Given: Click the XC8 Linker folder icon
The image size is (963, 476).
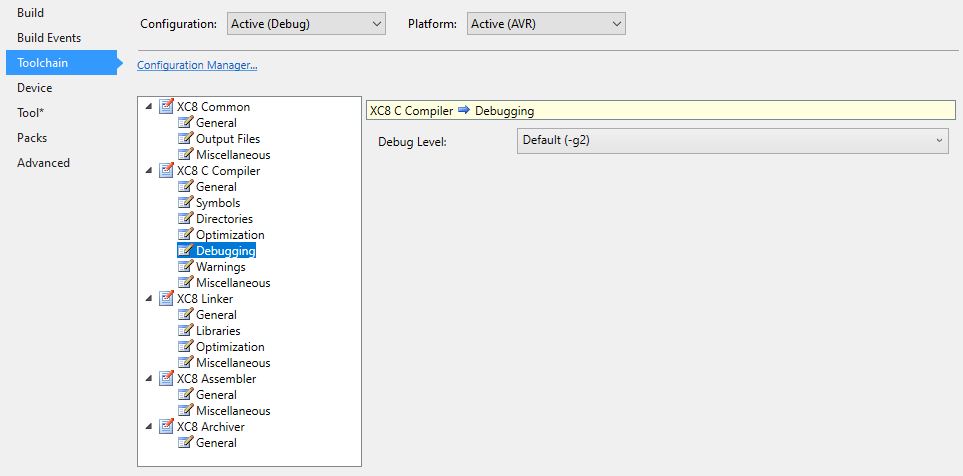Looking at the screenshot, I should pyautogui.click(x=166, y=299).
